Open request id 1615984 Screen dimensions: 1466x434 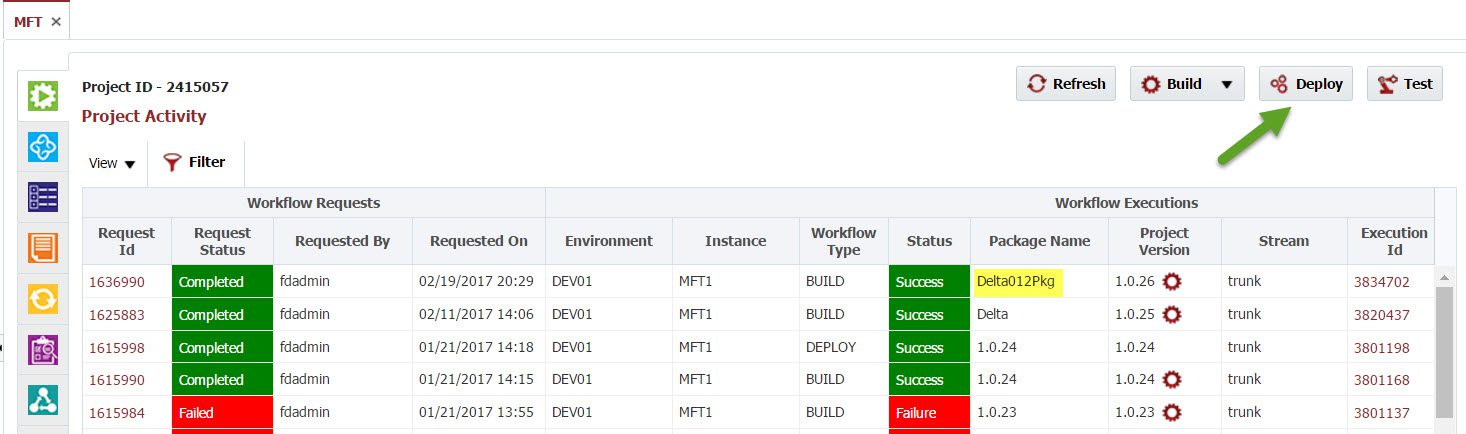(117, 412)
